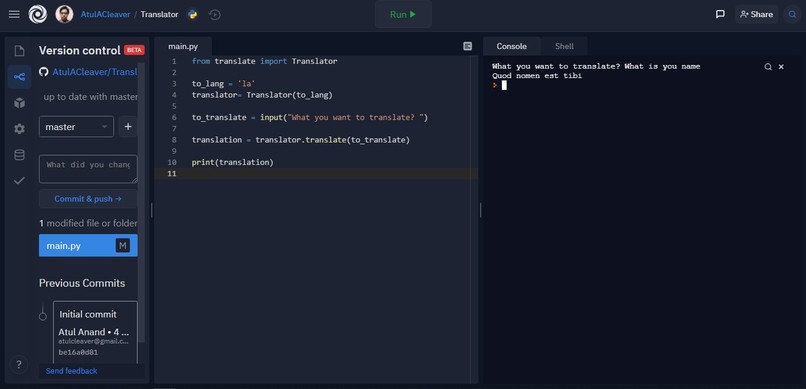Click code line to_lang = 'la'
The image size is (806, 389).
[x=223, y=84]
